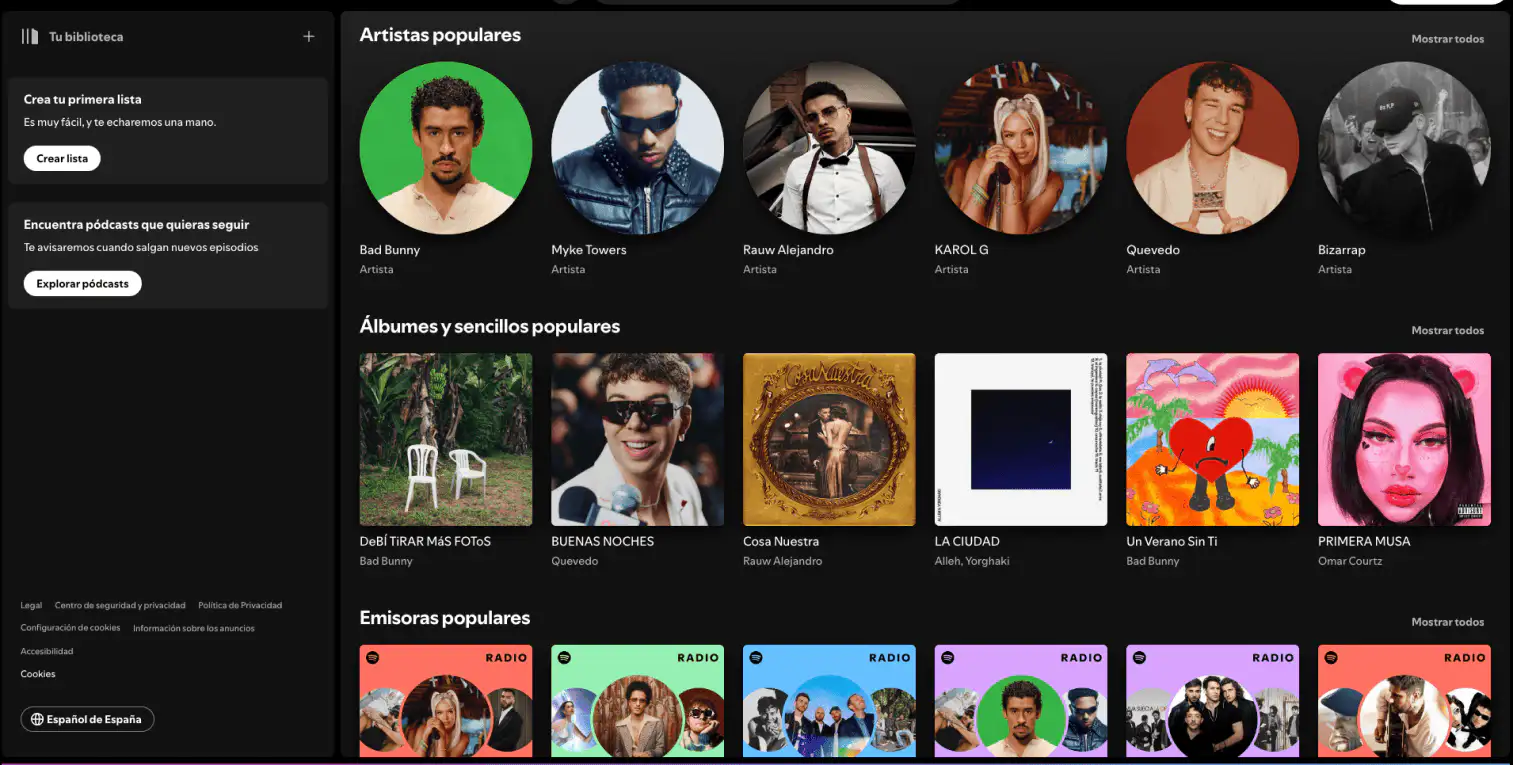Click the Tu biblioteca label
The image size is (1513, 765).
point(86,37)
